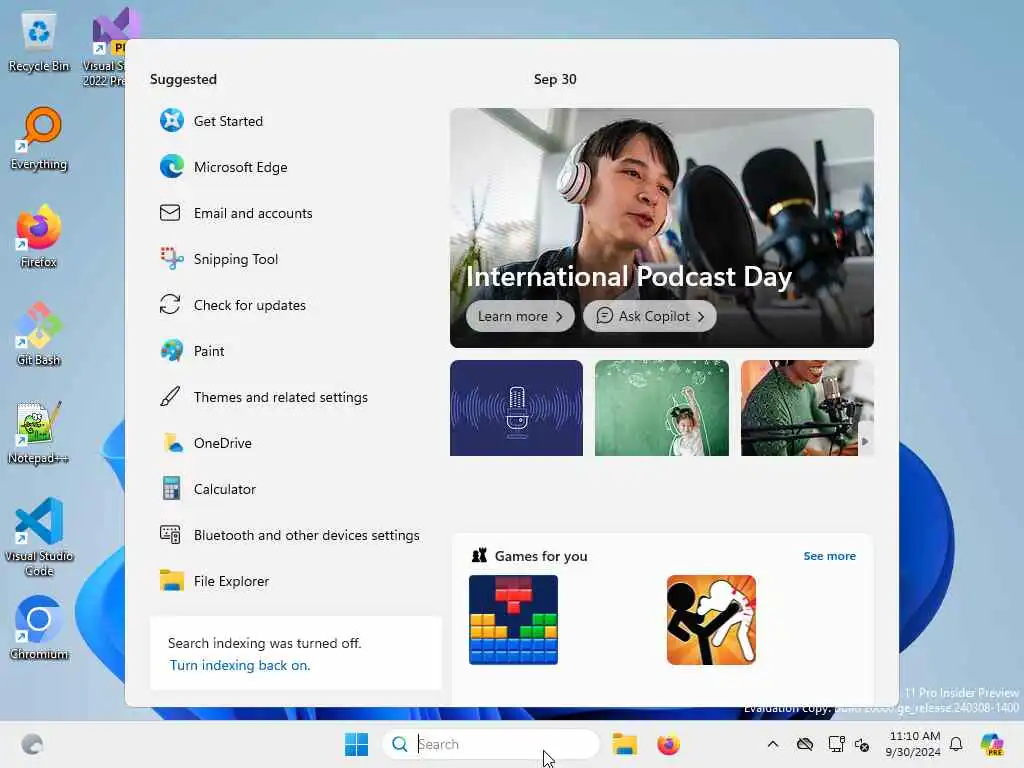Viewport: 1024px width, 768px height.
Task: Click the See more games link
Action: coord(829,556)
